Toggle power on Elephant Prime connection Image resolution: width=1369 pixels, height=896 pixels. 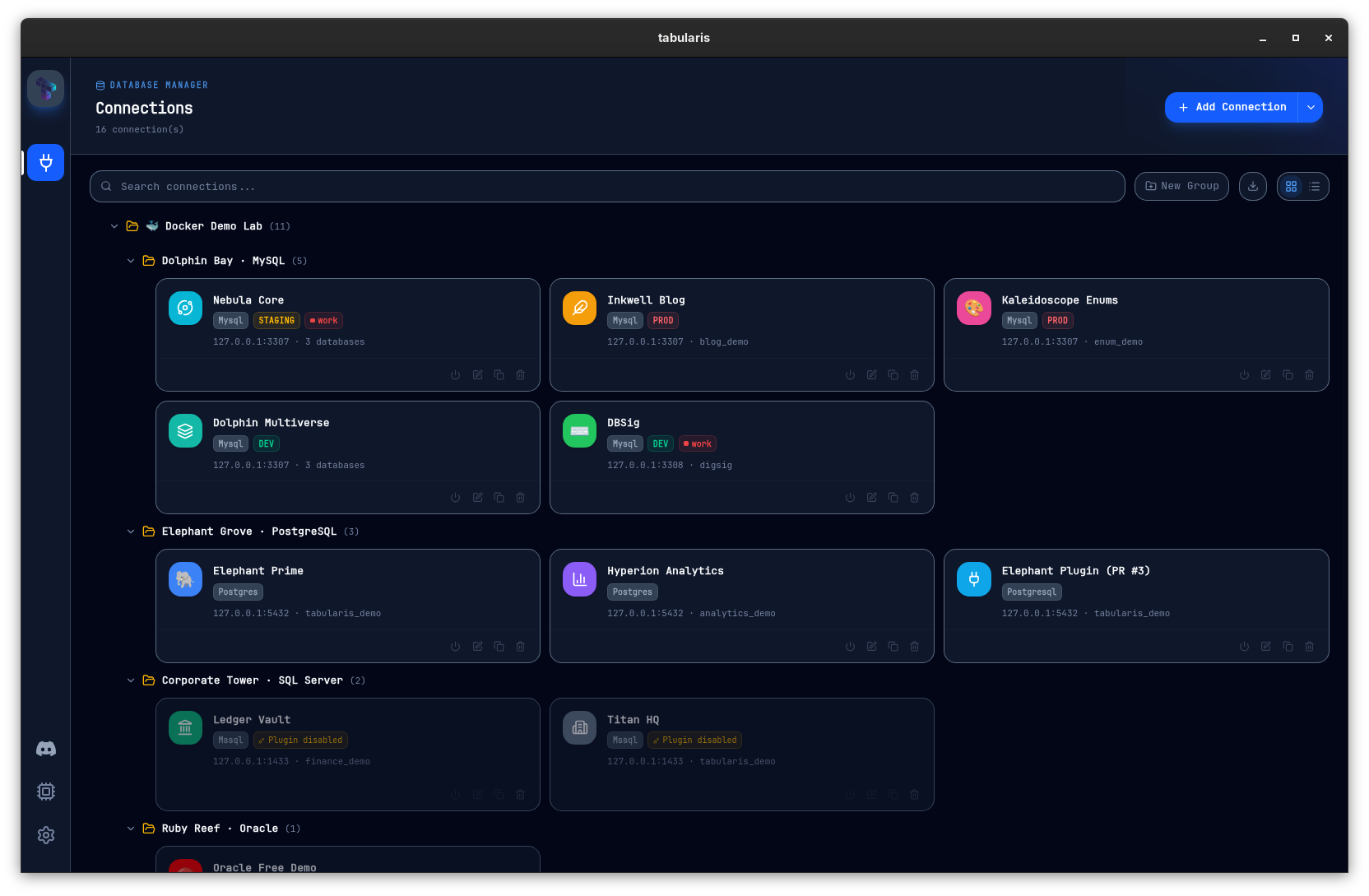pos(456,647)
